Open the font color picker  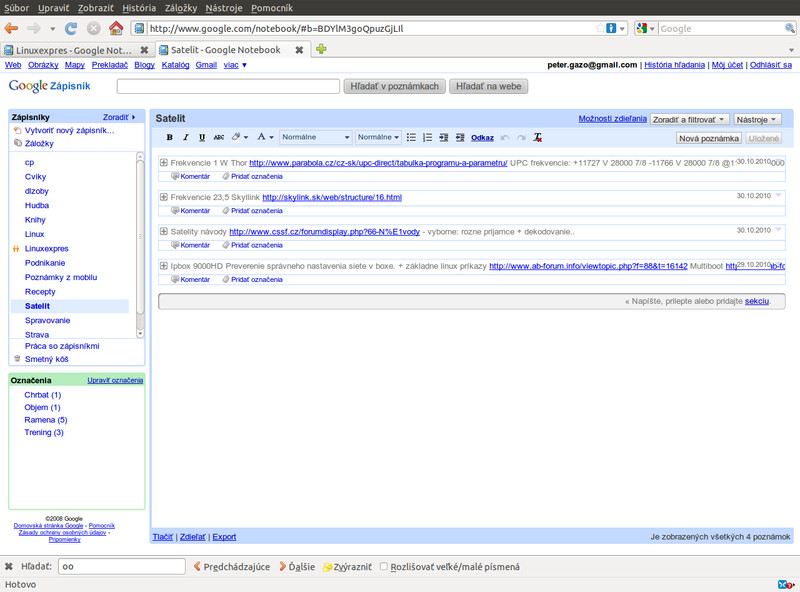(x=265, y=137)
